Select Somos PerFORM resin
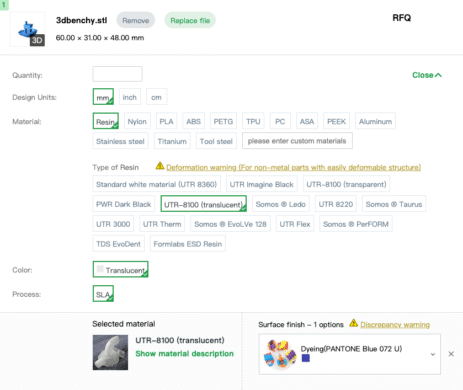The width and height of the screenshot is (463, 390). pyautogui.click(x=356, y=224)
